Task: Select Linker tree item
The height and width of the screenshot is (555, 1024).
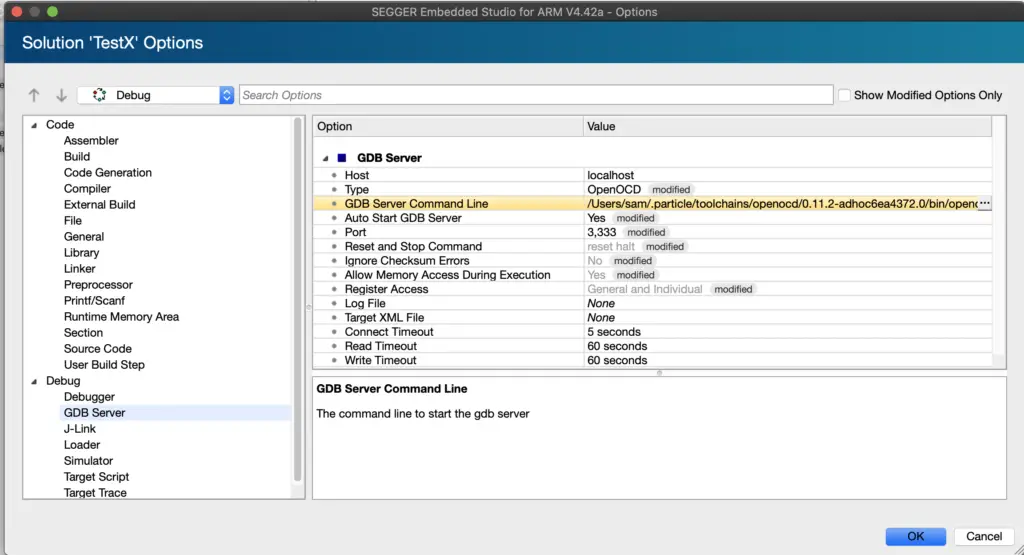Action: coord(79,268)
